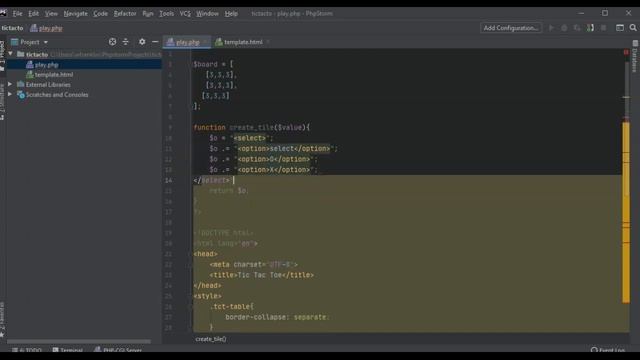Viewport: 640px width, 360px height.
Task: Open the terminal window icon in the top toolbar
Action: pos(620,28)
